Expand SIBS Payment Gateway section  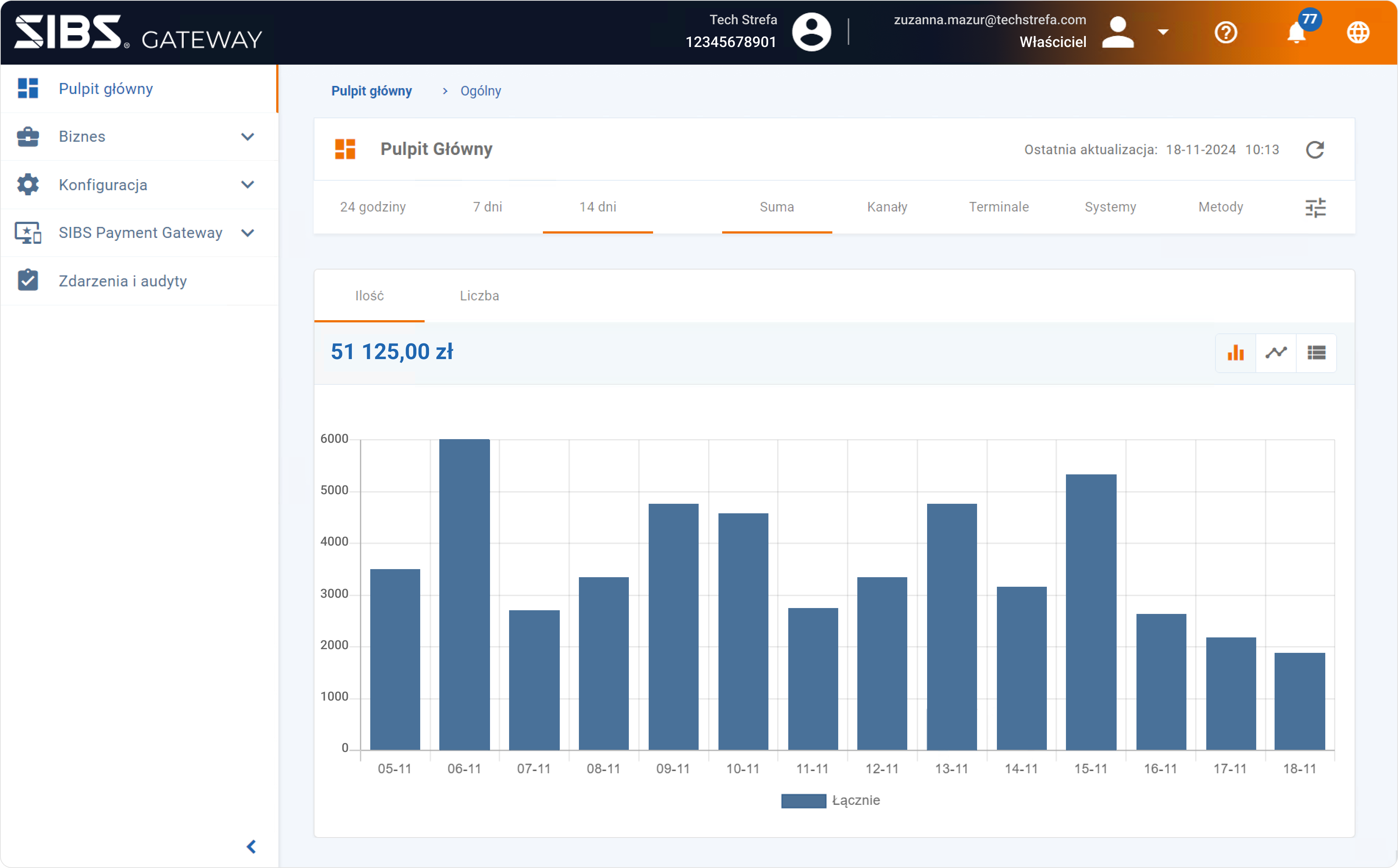click(248, 233)
